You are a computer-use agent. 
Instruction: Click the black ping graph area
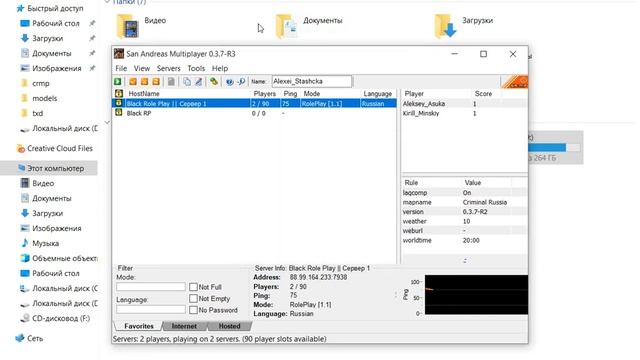476,295
